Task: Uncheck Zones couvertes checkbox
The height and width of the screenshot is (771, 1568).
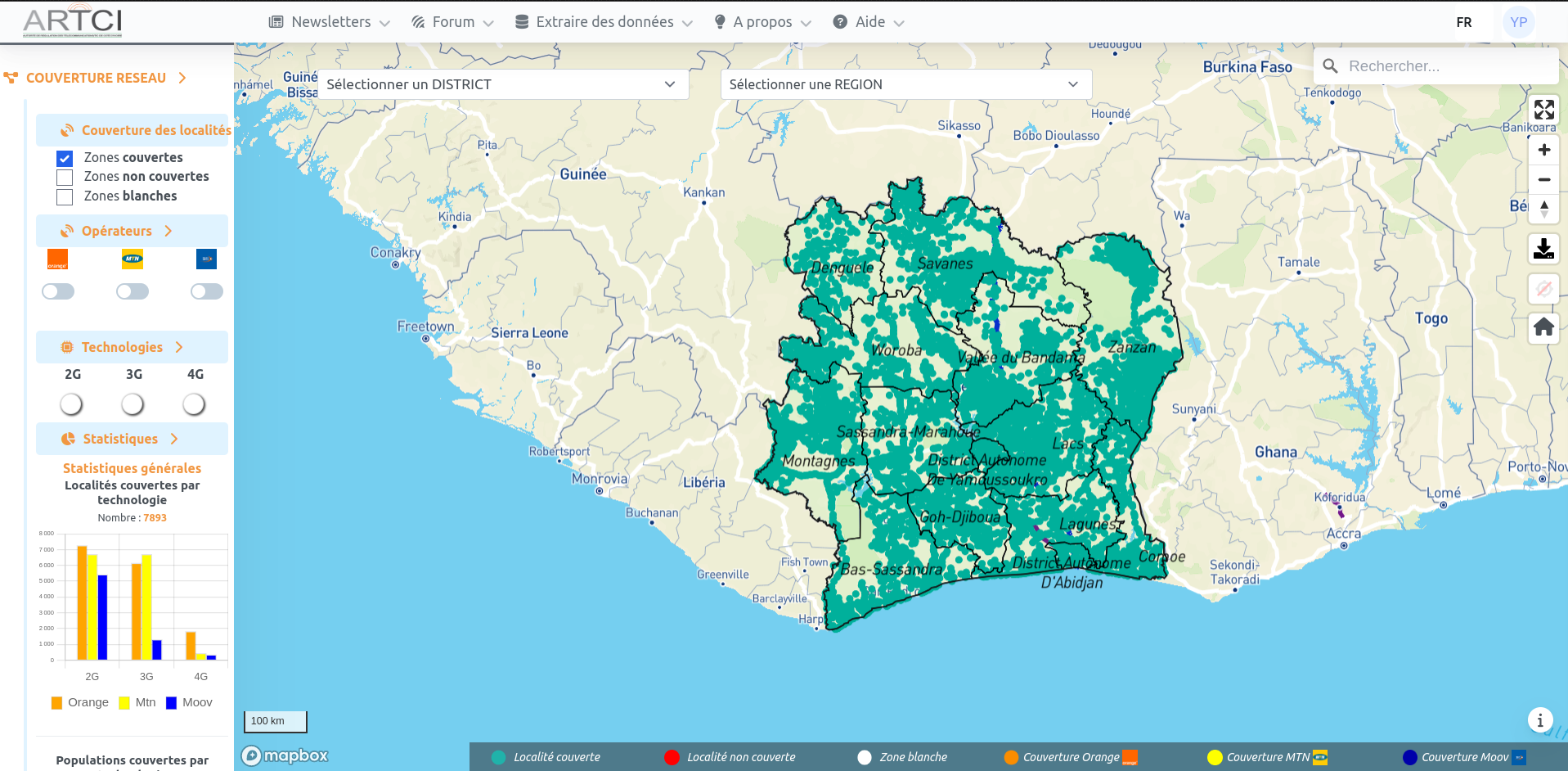Action: (x=65, y=158)
